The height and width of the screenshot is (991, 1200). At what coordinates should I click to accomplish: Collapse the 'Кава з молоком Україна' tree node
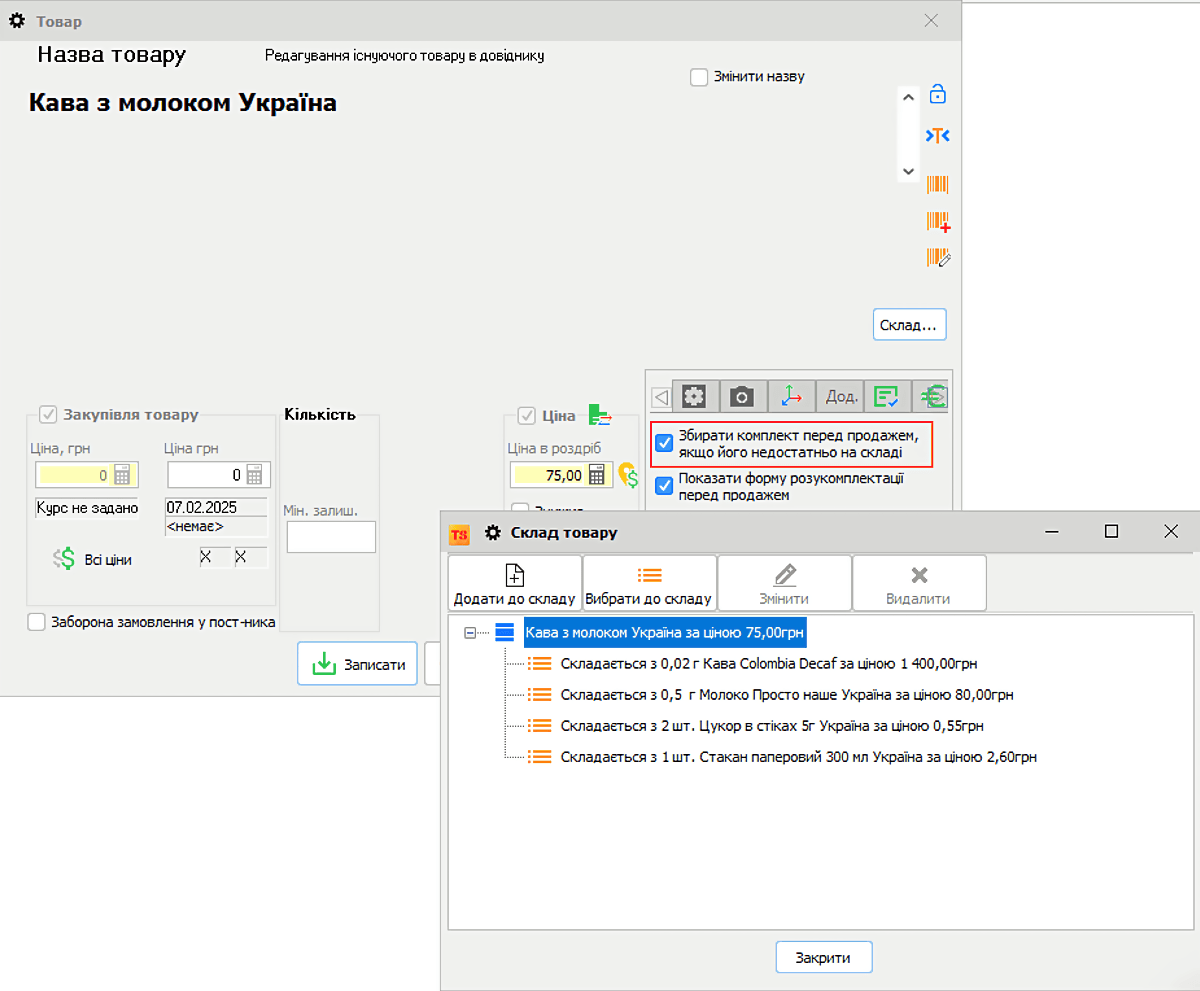tap(470, 633)
